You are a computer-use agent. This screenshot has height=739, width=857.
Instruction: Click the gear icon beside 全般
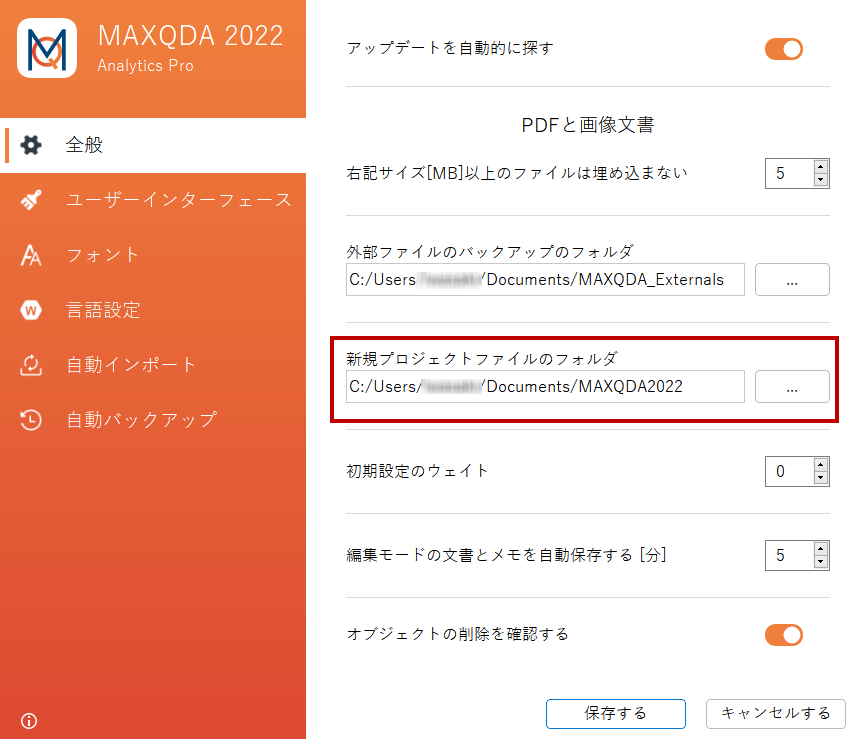coord(31,145)
